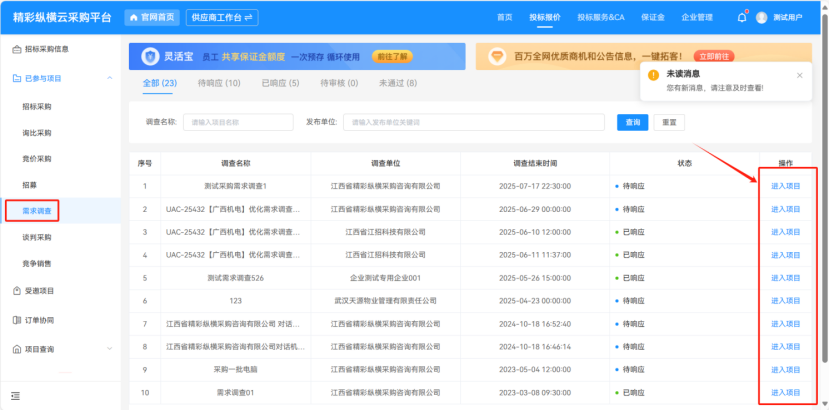Image resolution: width=829 pixels, height=410 pixels.
Task: Click the 武汉天源物业管理有限责任公司 cell
Action: point(385,300)
